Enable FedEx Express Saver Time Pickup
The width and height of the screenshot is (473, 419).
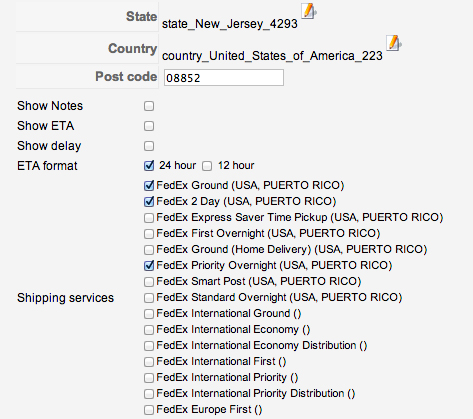point(149,218)
